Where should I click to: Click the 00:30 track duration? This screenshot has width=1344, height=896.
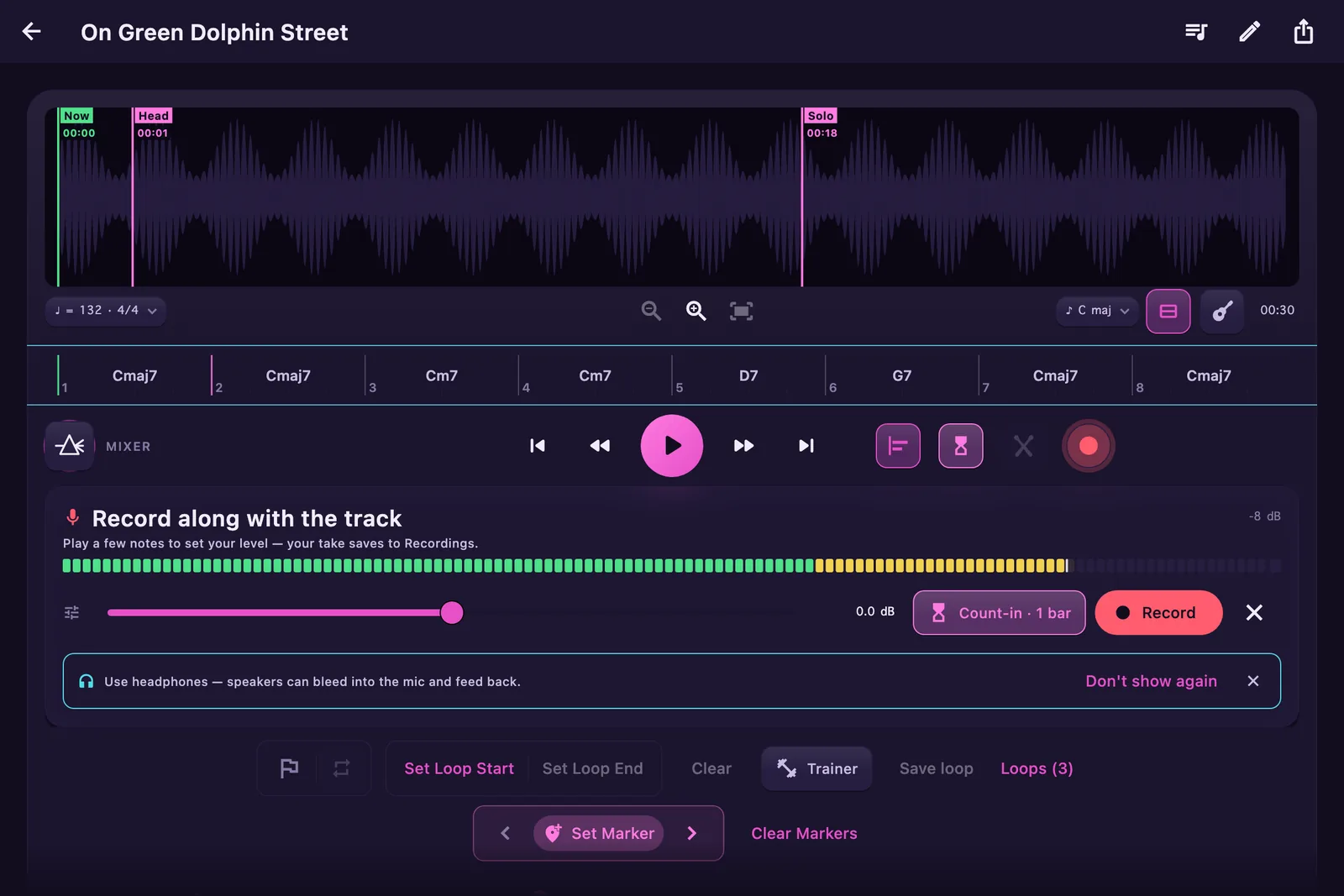(x=1277, y=310)
